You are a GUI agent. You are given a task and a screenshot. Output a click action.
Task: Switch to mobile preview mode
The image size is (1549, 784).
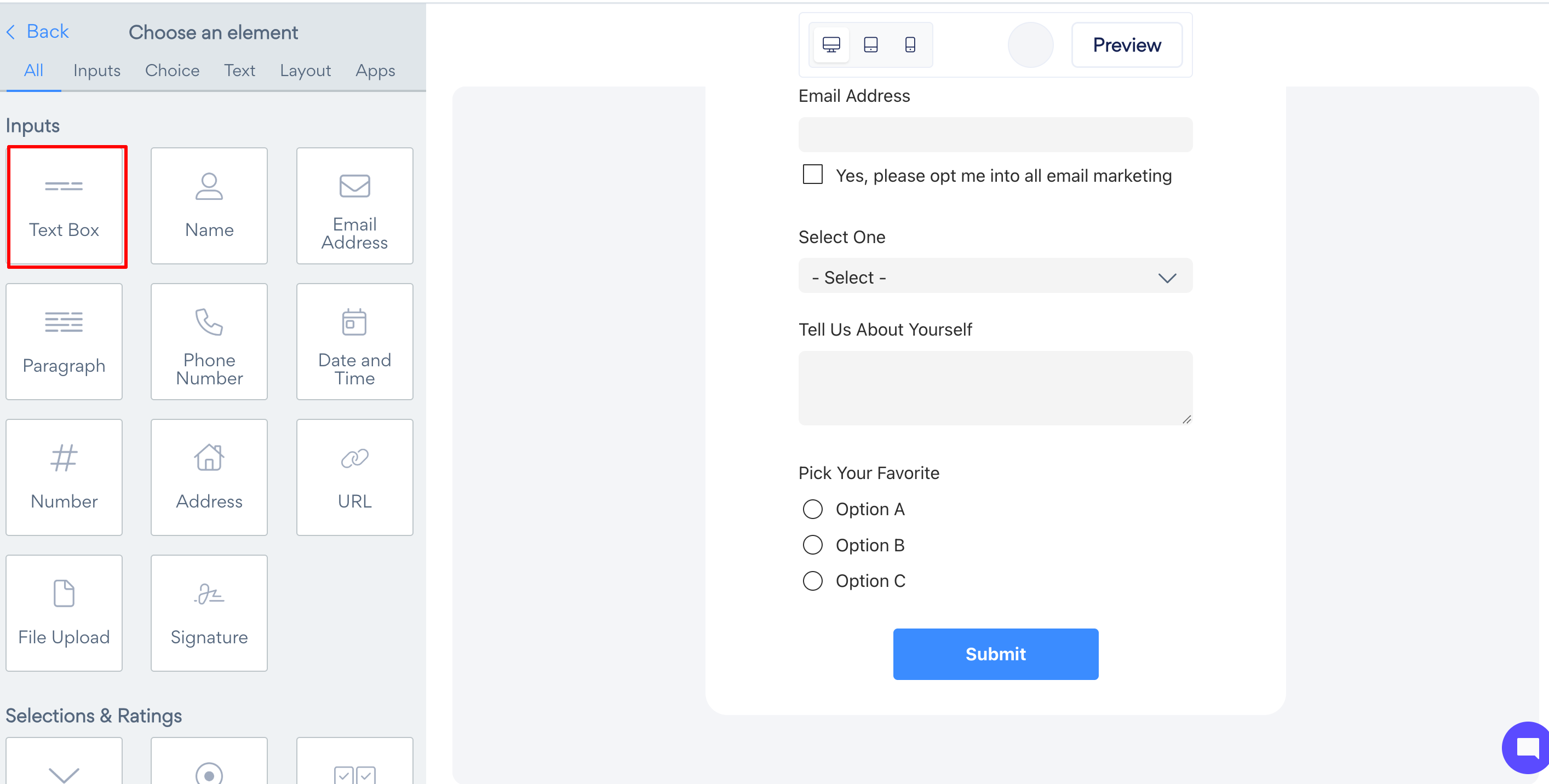(x=910, y=45)
